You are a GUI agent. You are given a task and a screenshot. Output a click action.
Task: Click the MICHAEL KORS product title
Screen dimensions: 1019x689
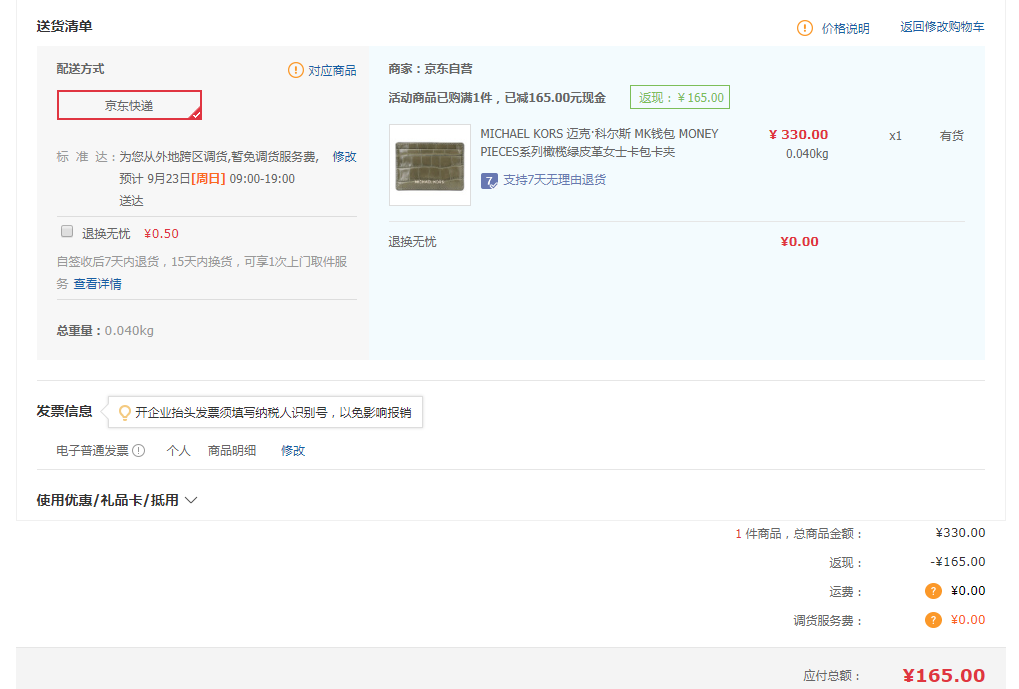599,143
